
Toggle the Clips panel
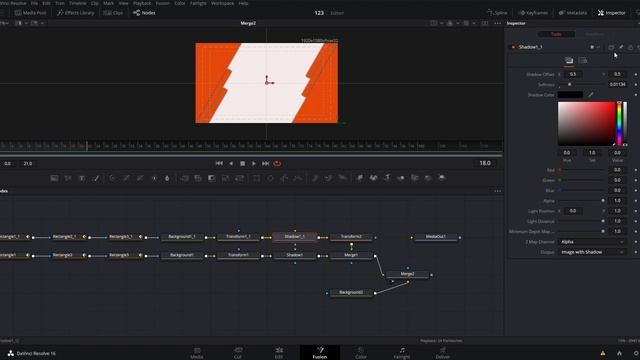coord(113,13)
